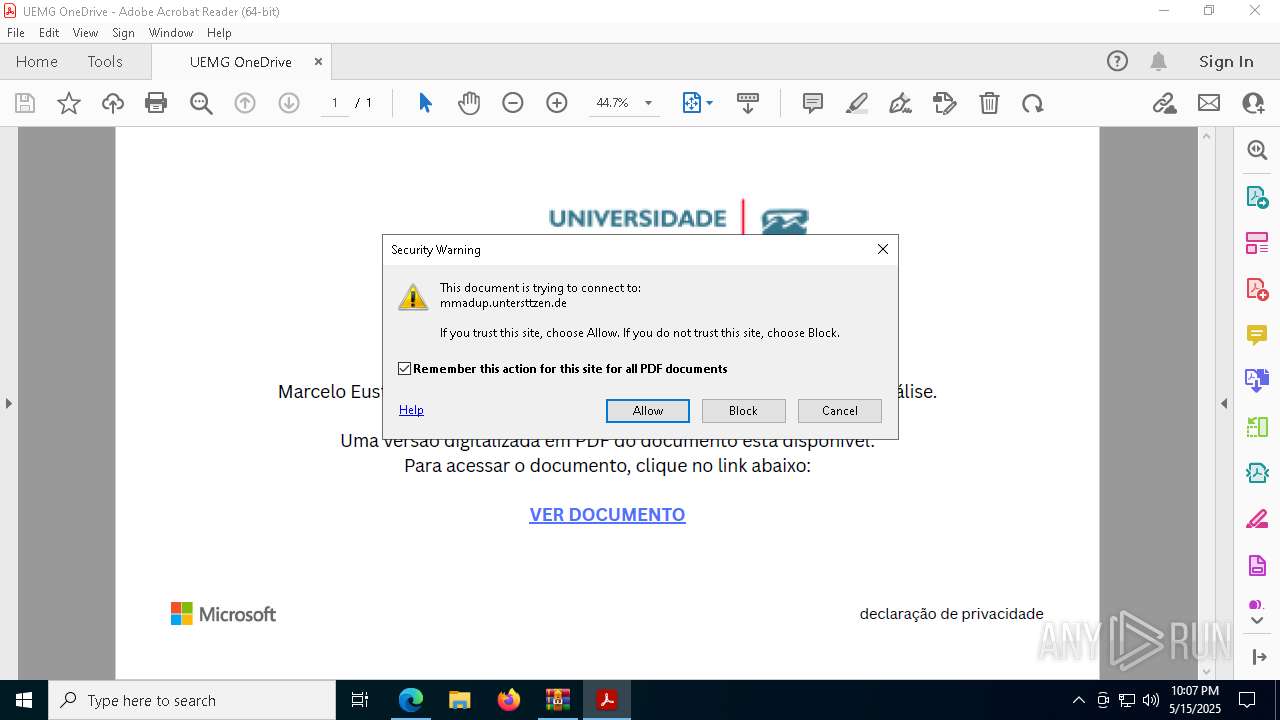Switch to the Home tab

37,61
